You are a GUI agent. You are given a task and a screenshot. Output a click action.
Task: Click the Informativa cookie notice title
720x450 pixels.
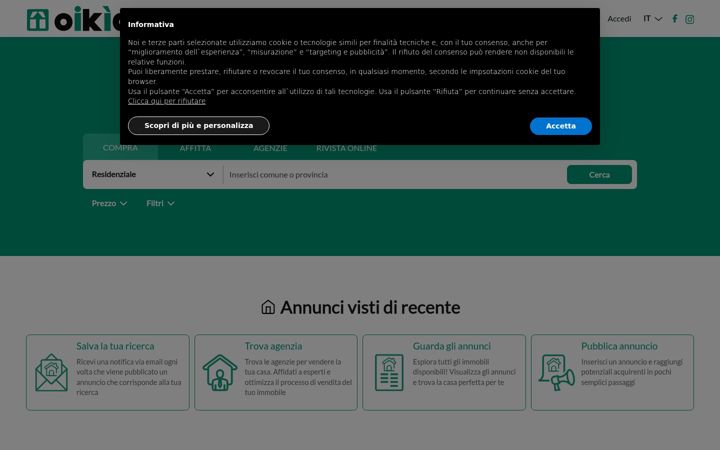pos(151,24)
